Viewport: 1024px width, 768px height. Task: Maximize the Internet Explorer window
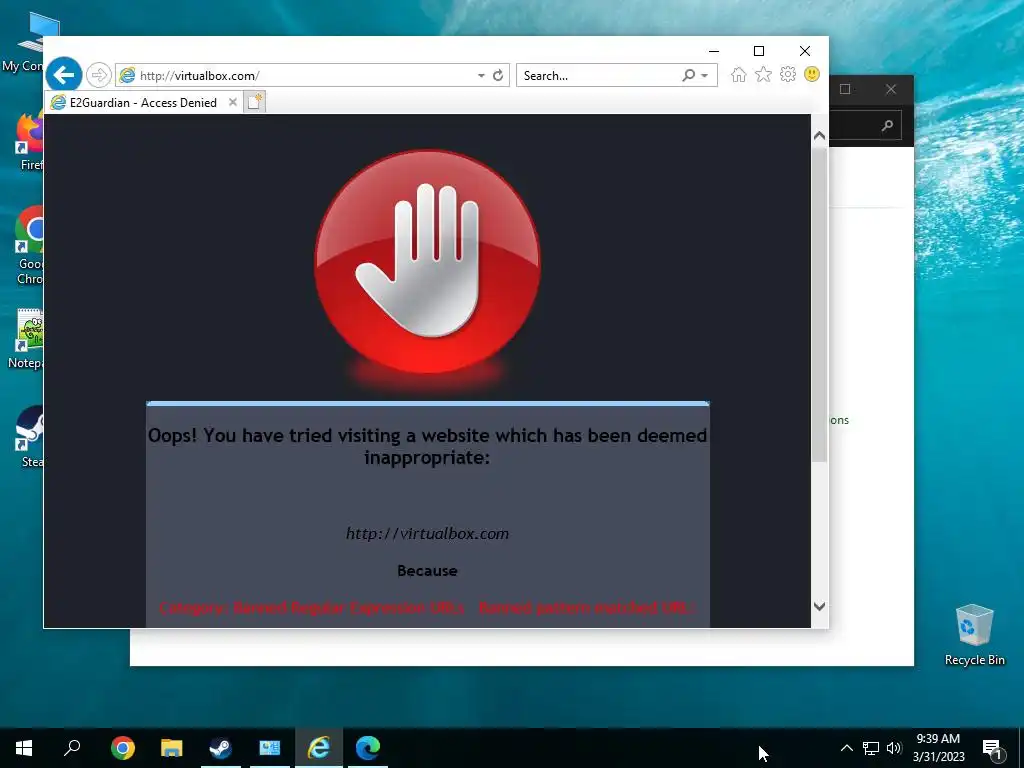[759, 51]
